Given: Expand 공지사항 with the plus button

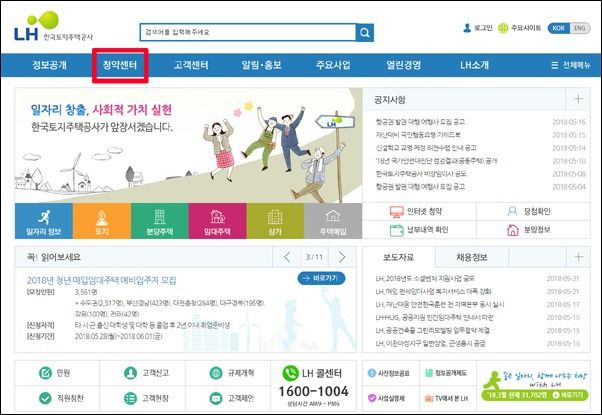Looking at the screenshot, I should (578, 99).
